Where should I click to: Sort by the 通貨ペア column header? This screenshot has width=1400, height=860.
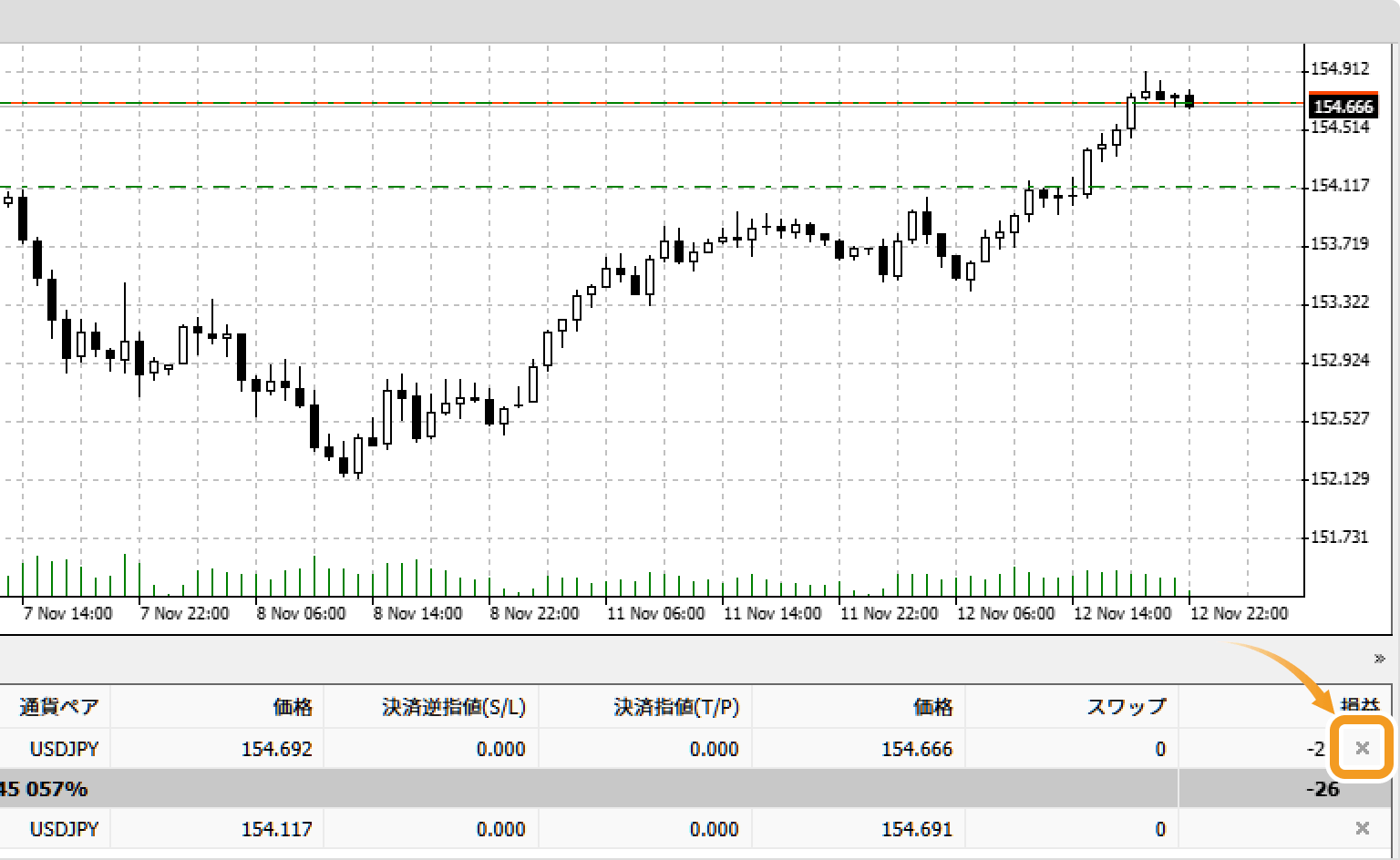[59, 706]
